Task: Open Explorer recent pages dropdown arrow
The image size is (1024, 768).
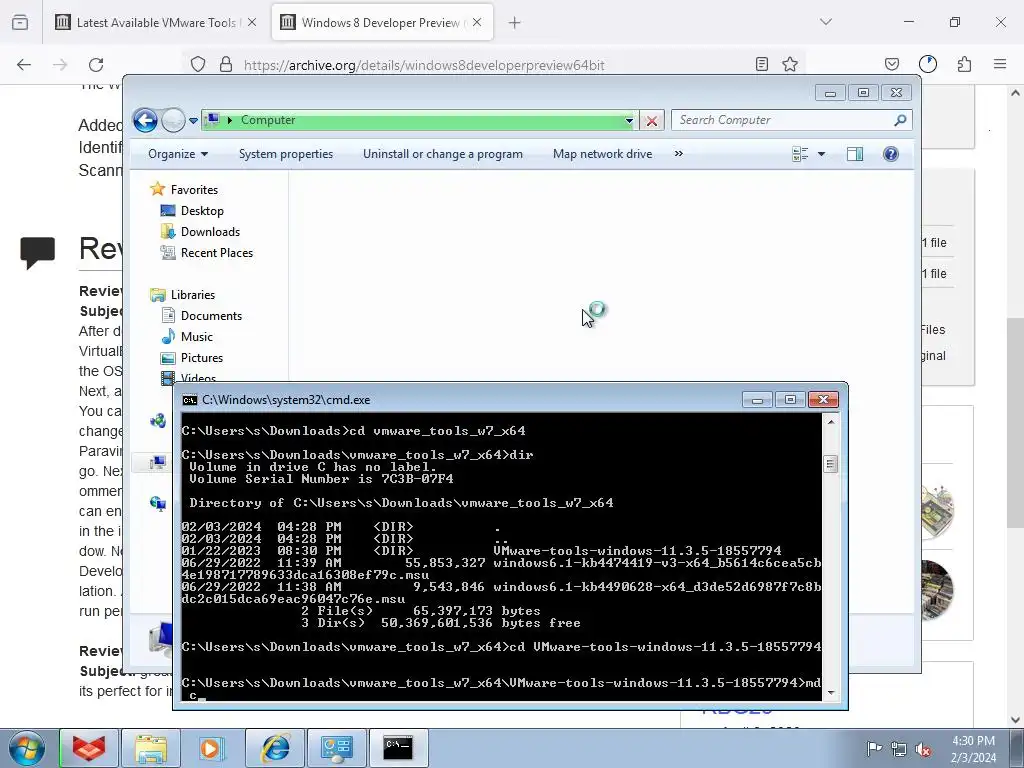Action: pyautogui.click(x=193, y=121)
